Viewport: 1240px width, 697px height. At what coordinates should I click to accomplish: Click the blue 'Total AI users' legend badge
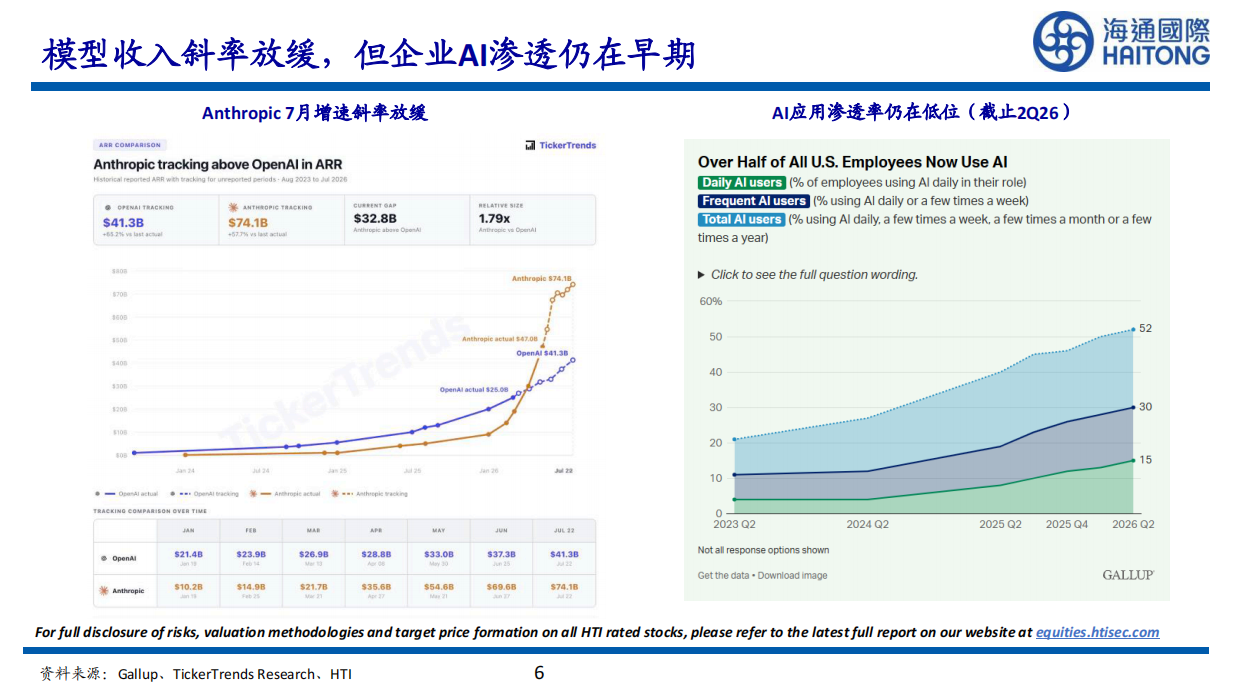(x=742, y=219)
